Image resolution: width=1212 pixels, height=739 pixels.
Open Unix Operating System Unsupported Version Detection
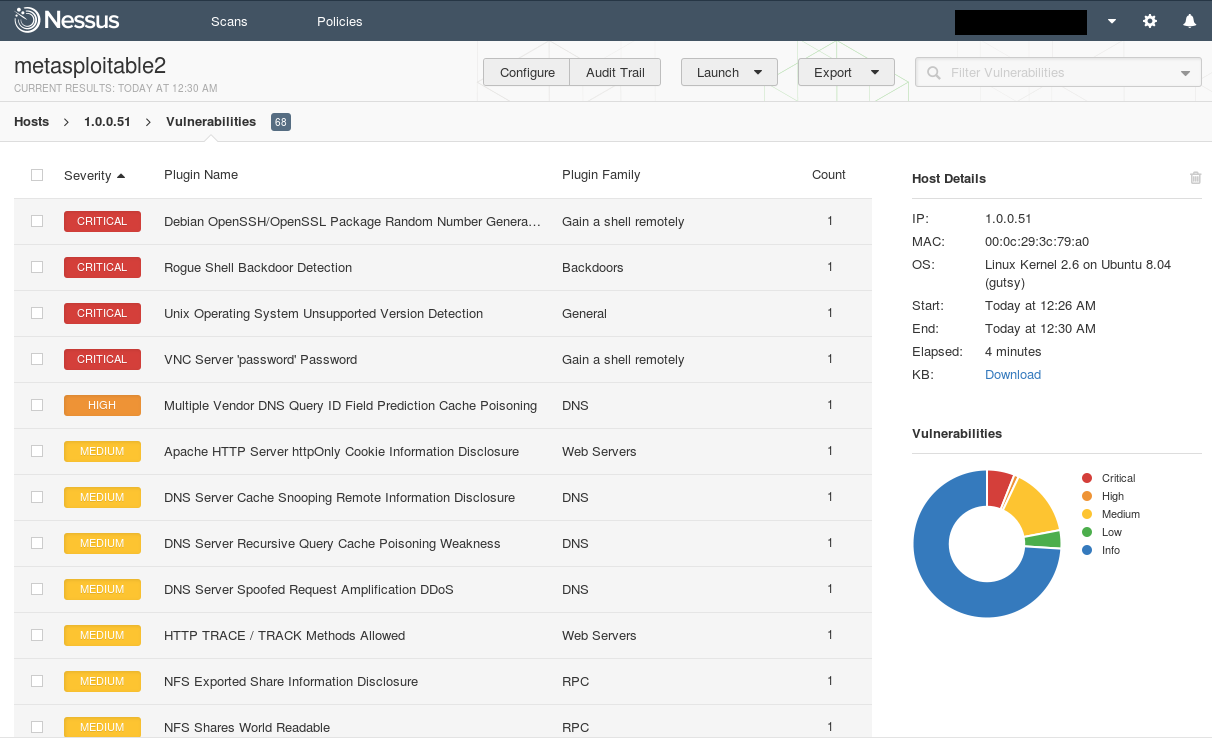323,314
